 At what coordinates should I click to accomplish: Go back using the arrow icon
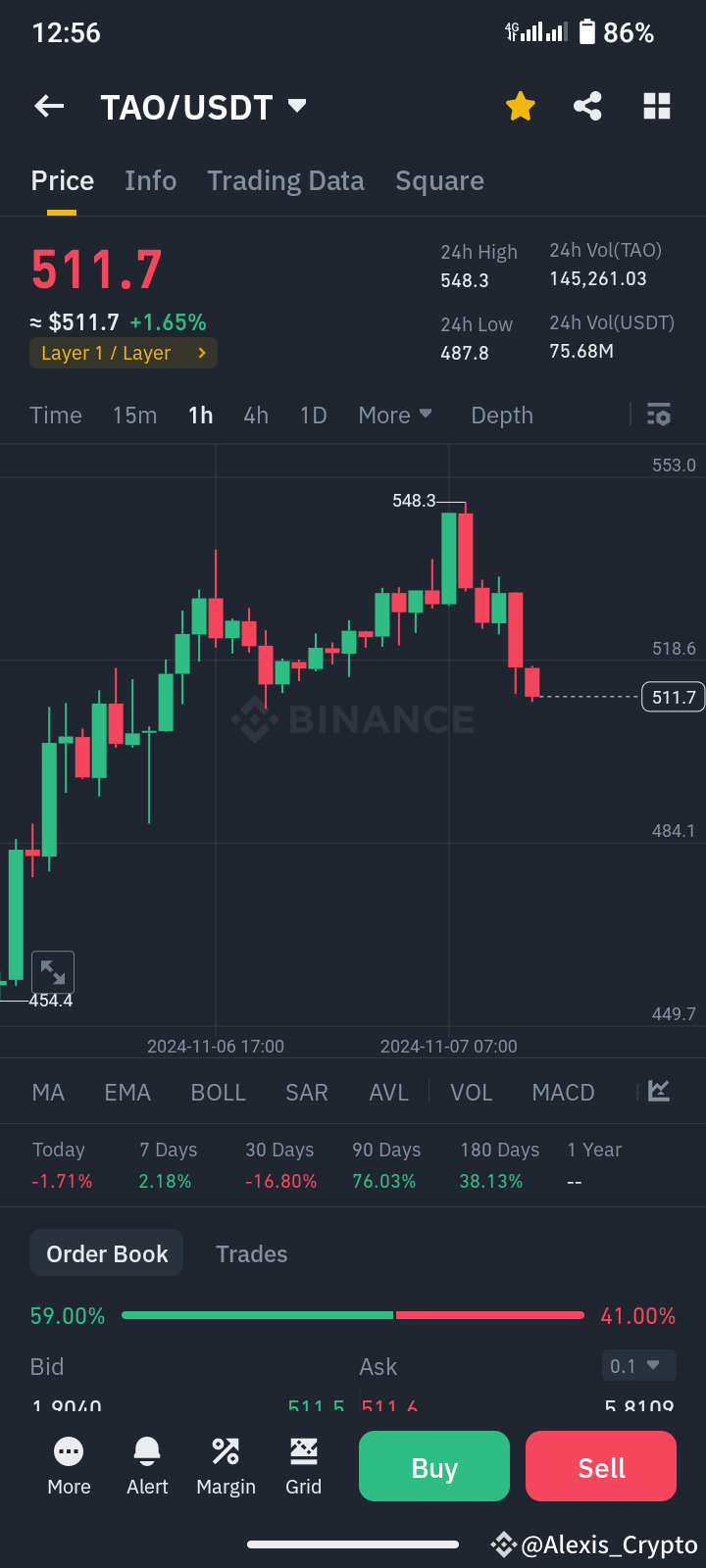point(49,106)
